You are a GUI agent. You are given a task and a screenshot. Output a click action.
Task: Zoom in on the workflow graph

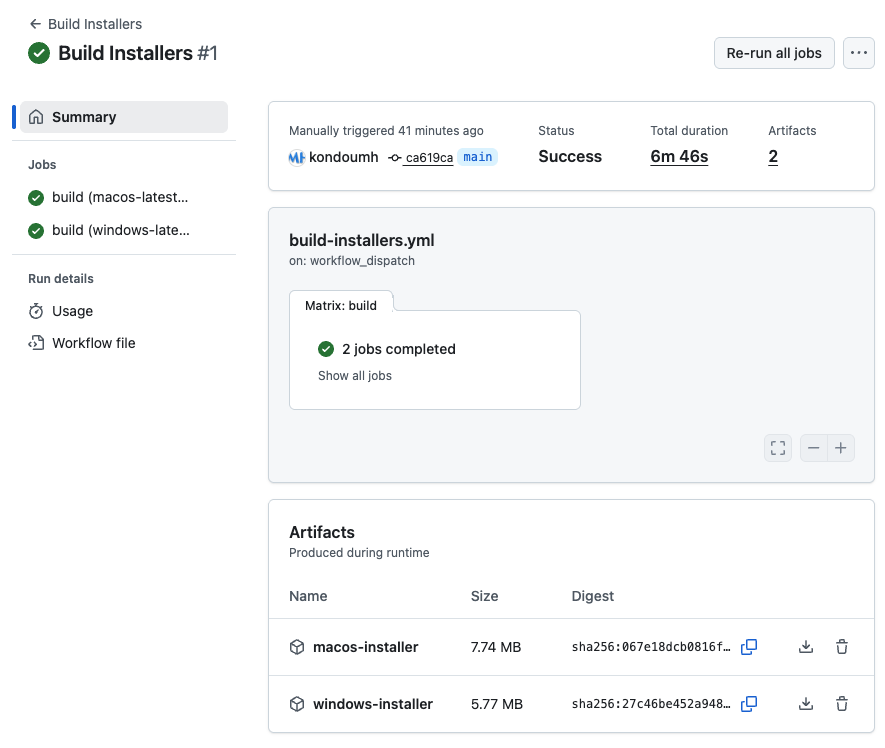(x=841, y=448)
